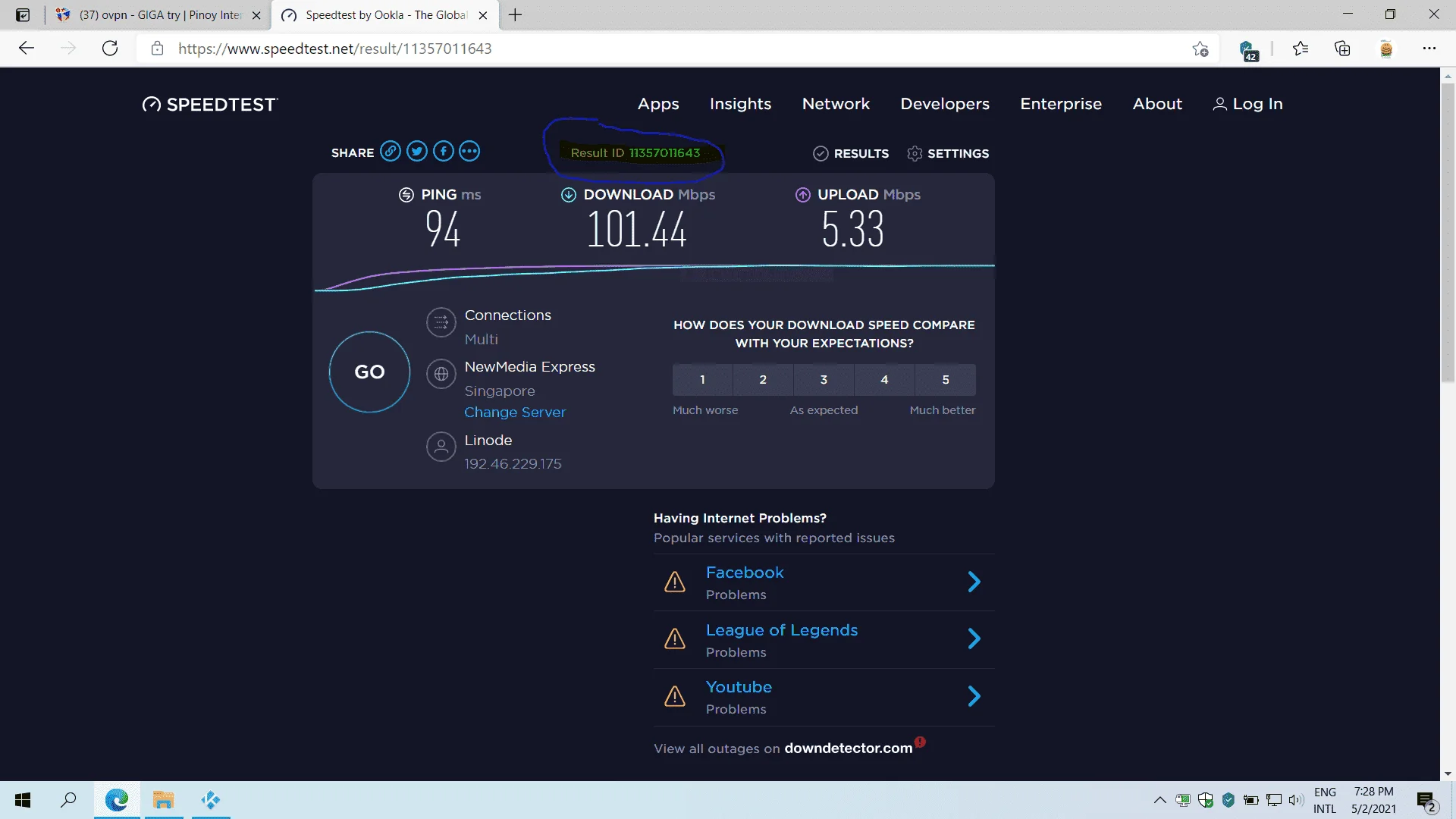
Task: Click the server globe icon
Action: tap(441, 374)
